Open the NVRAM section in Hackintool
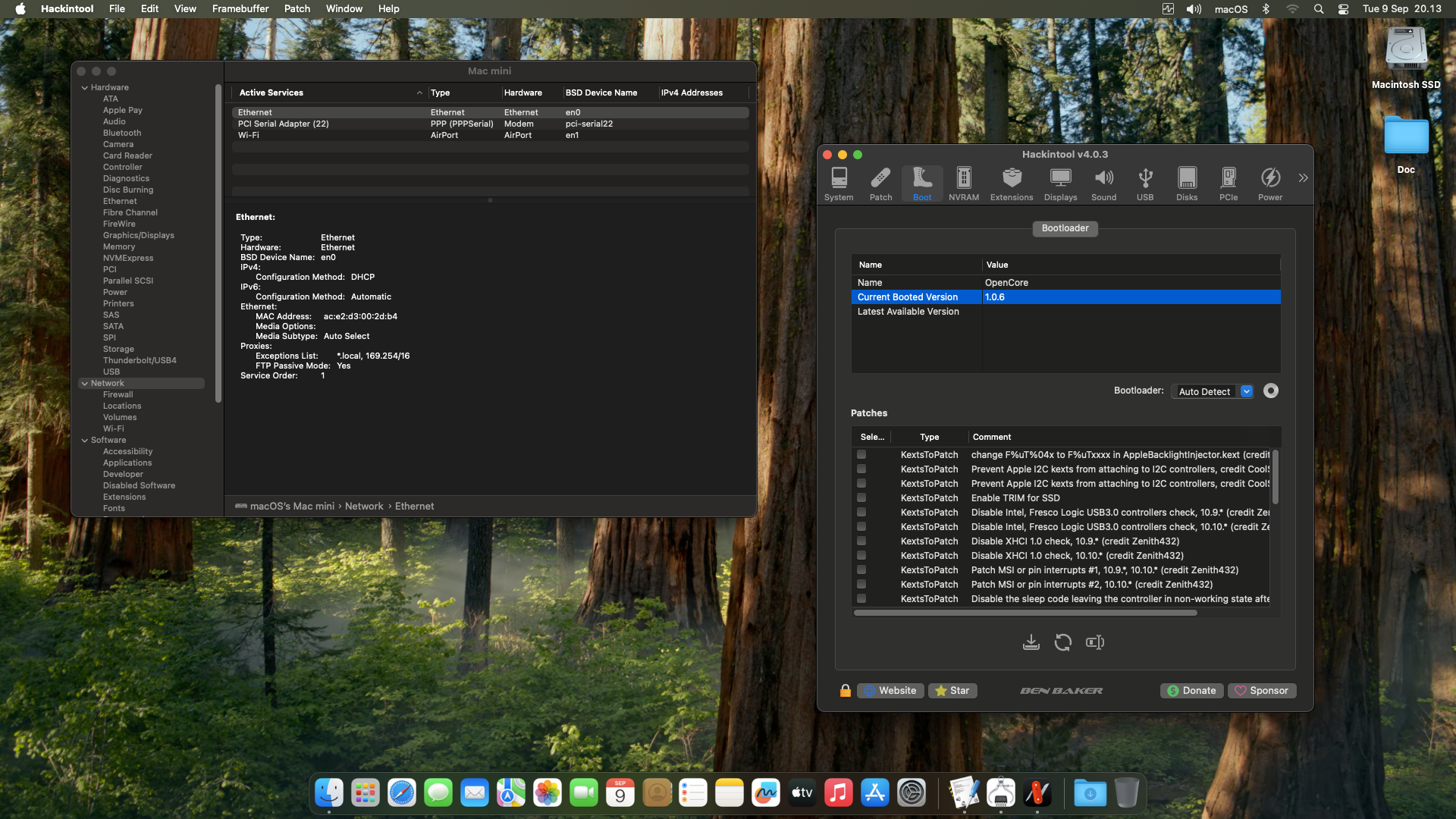The image size is (1456, 819). pyautogui.click(x=964, y=184)
